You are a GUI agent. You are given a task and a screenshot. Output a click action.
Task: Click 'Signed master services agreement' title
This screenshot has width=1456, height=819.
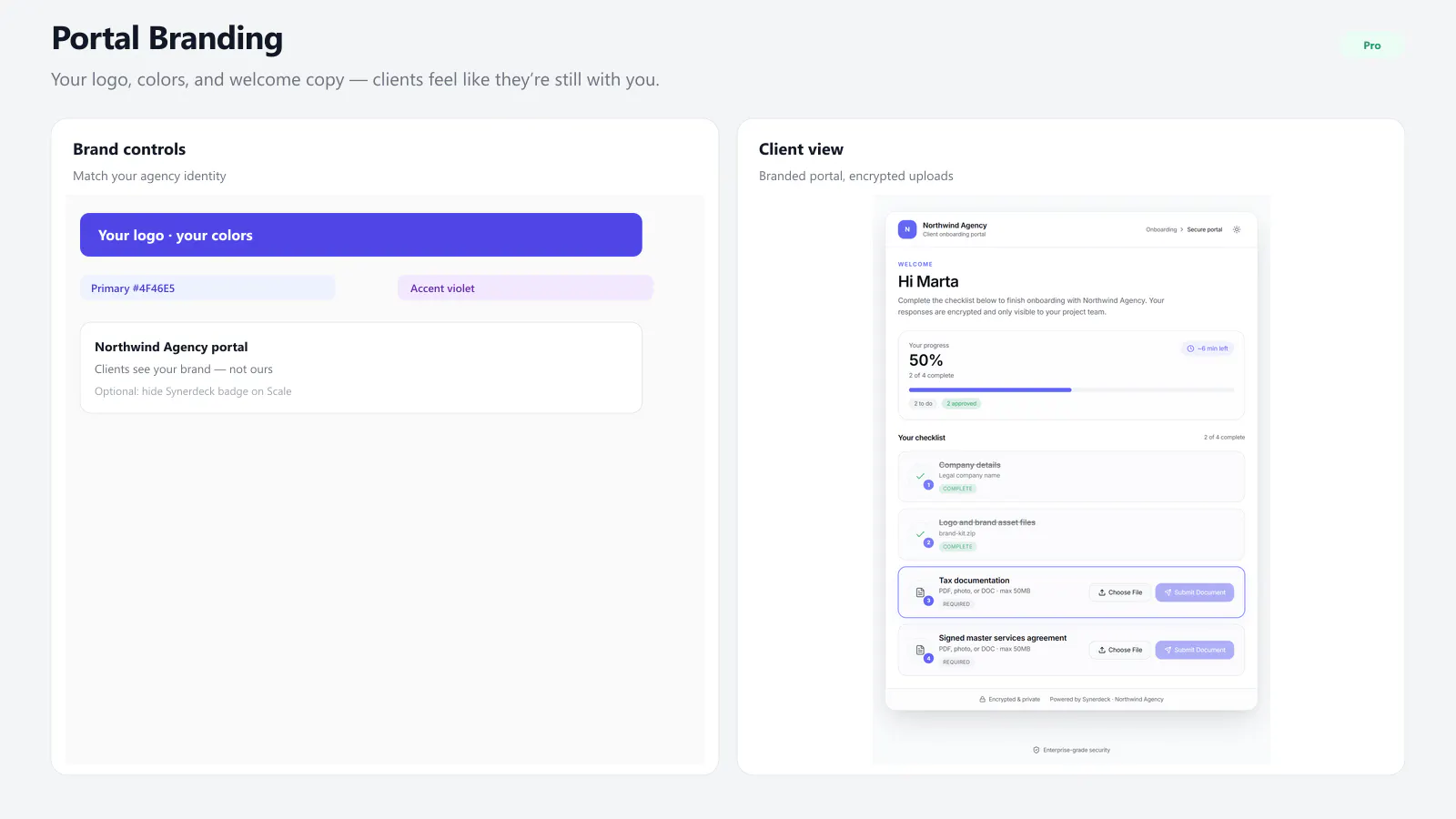pos(1003,638)
